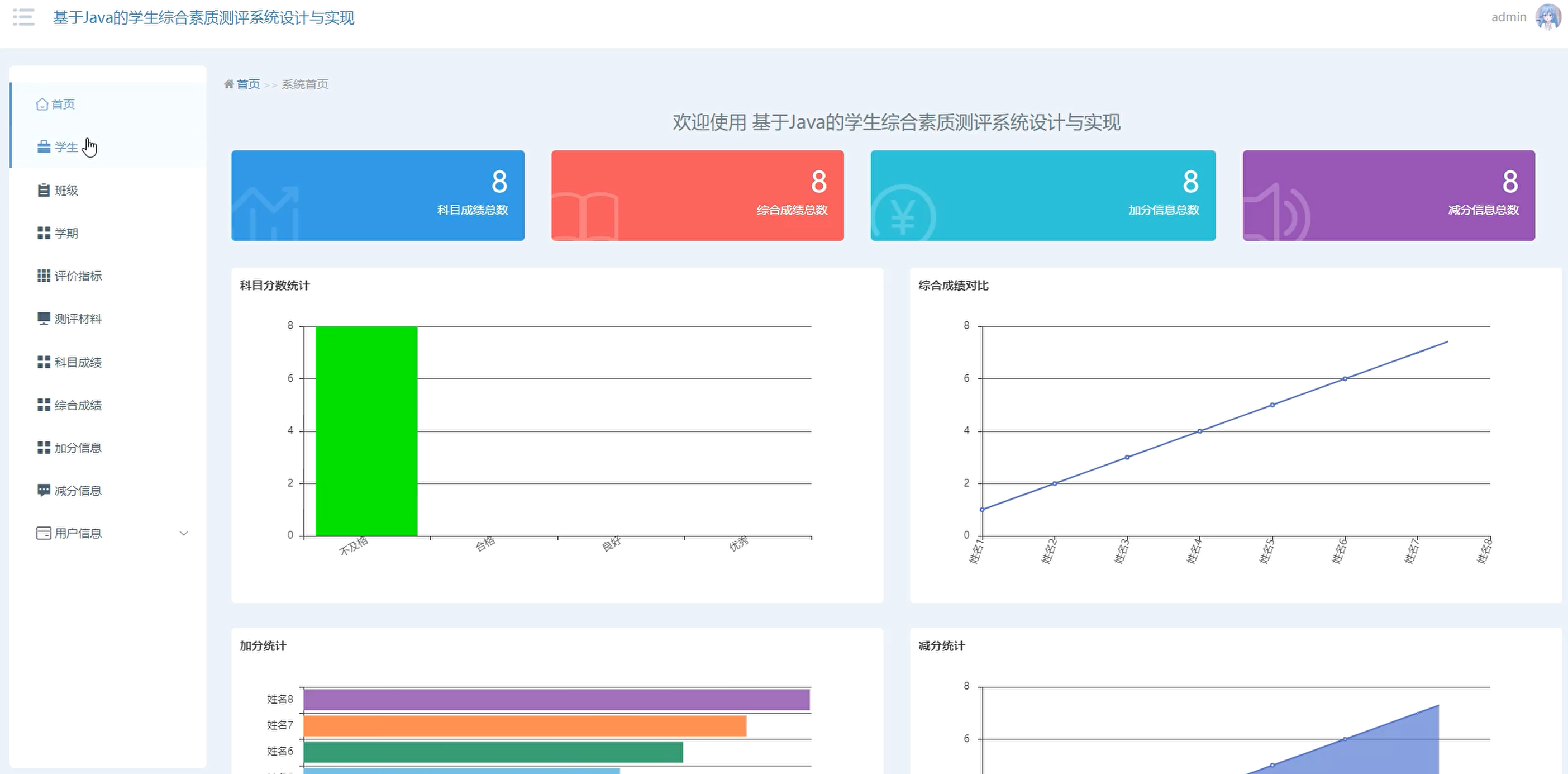The width and height of the screenshot is (1568, 774).
Task: Click the 良好 axis label
Action: tap(612, 544)
